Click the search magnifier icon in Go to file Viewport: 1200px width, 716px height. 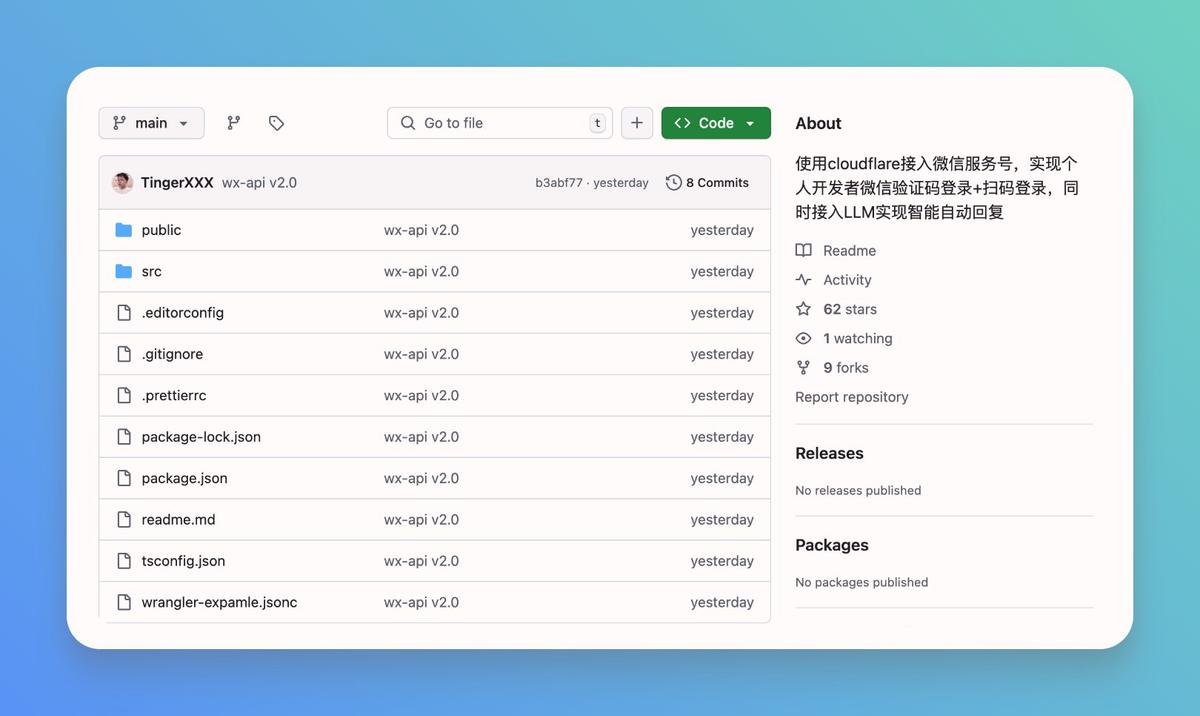tap(408, 123)
